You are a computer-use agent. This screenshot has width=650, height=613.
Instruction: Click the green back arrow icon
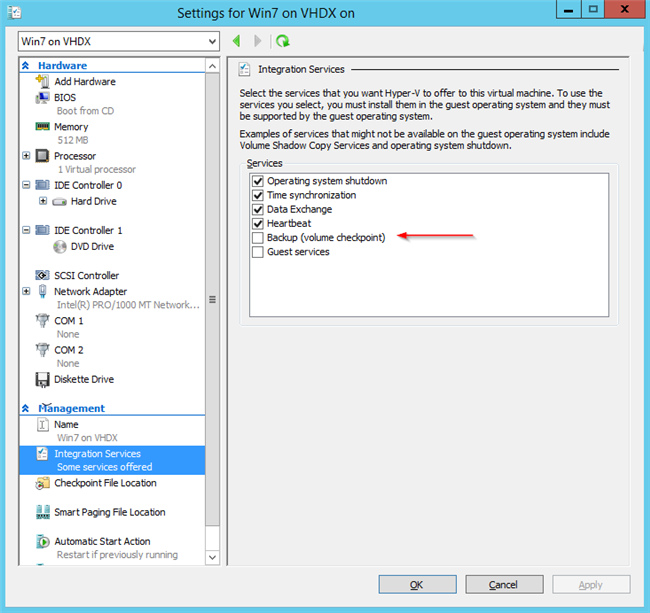pos(237,41)
